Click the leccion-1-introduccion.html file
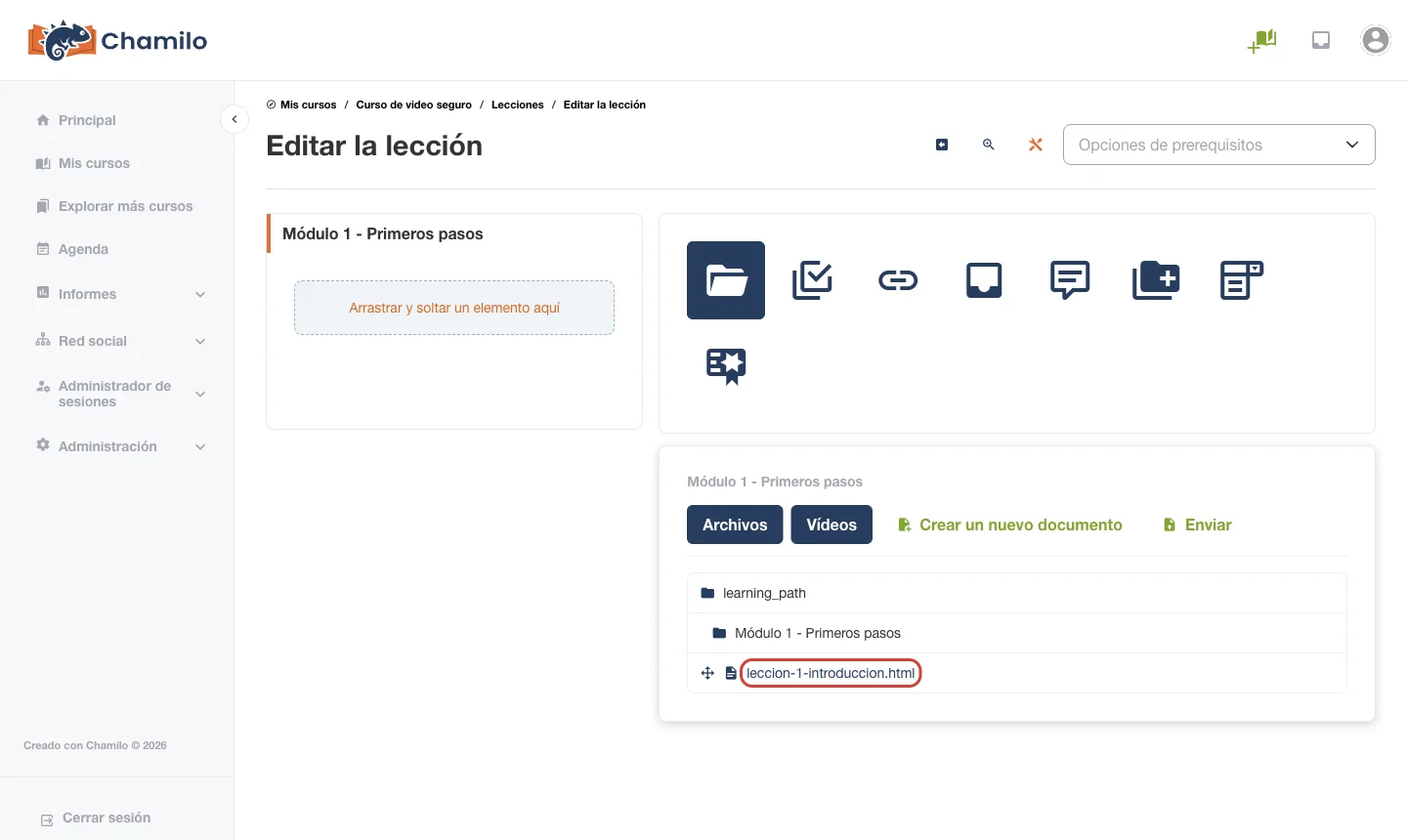The width and height of the screenshot is (1407, 840). tap(831, 673)
